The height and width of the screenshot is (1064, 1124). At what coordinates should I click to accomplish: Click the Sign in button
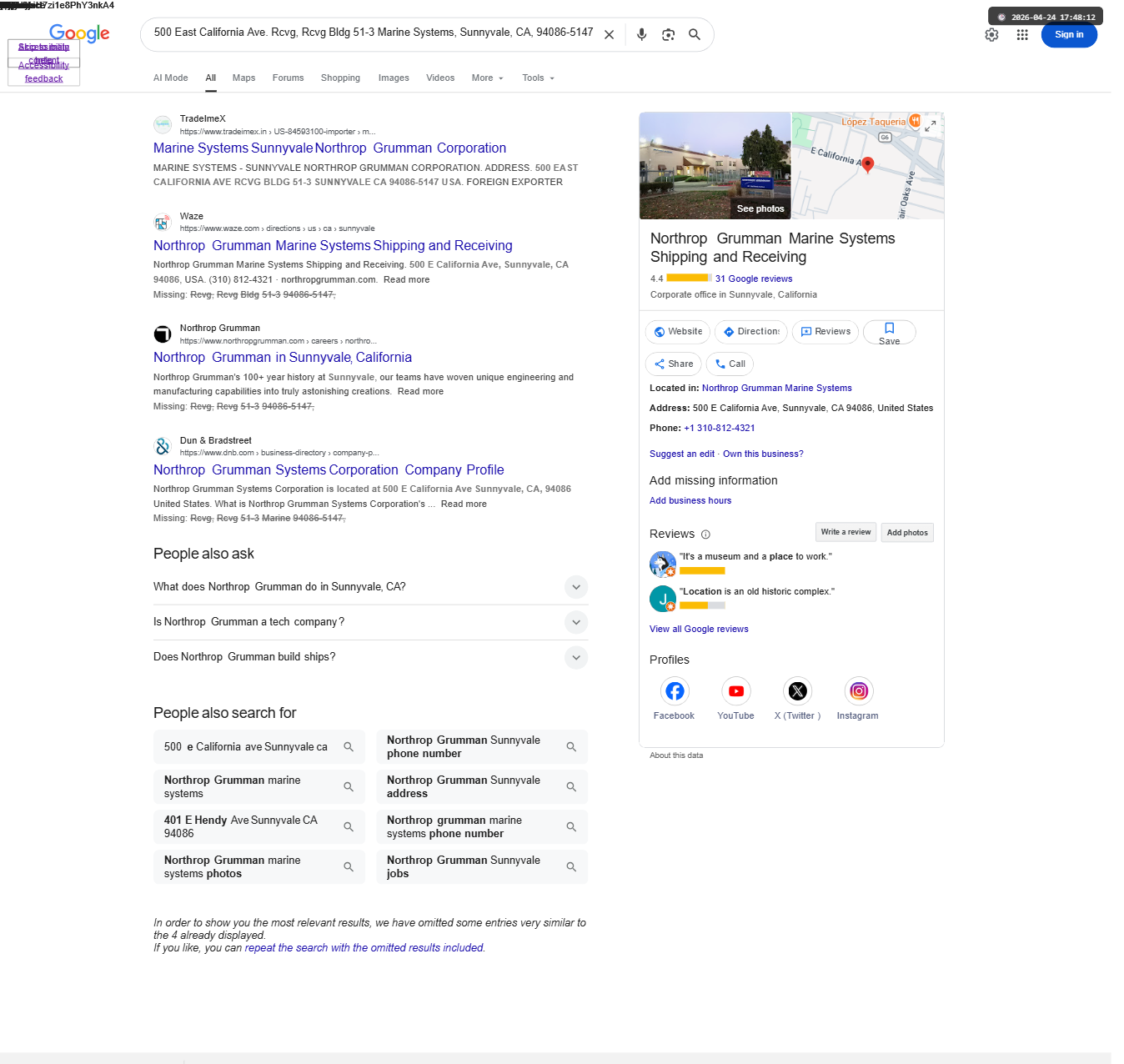point(1069,35)
